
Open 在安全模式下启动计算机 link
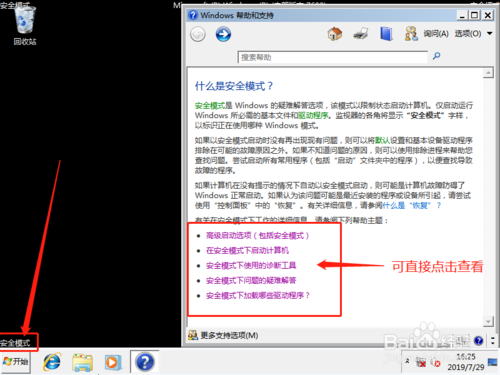247,251
